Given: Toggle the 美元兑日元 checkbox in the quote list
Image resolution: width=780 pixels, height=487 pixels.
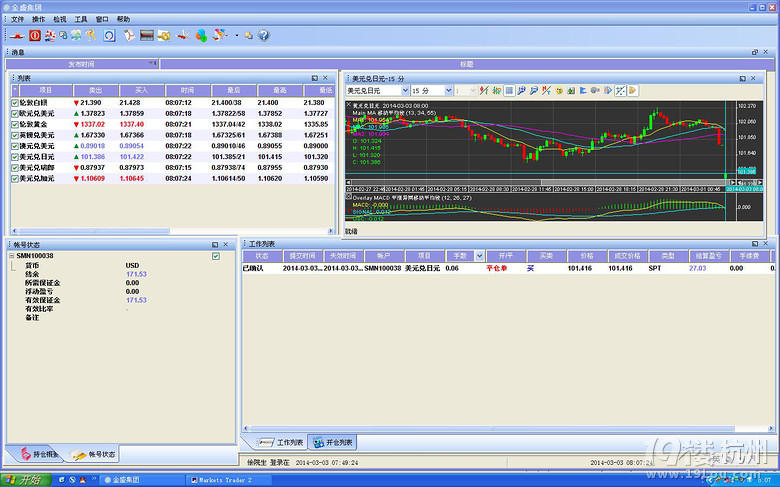Looking at the screenshot, I should (x=15, y=157).
